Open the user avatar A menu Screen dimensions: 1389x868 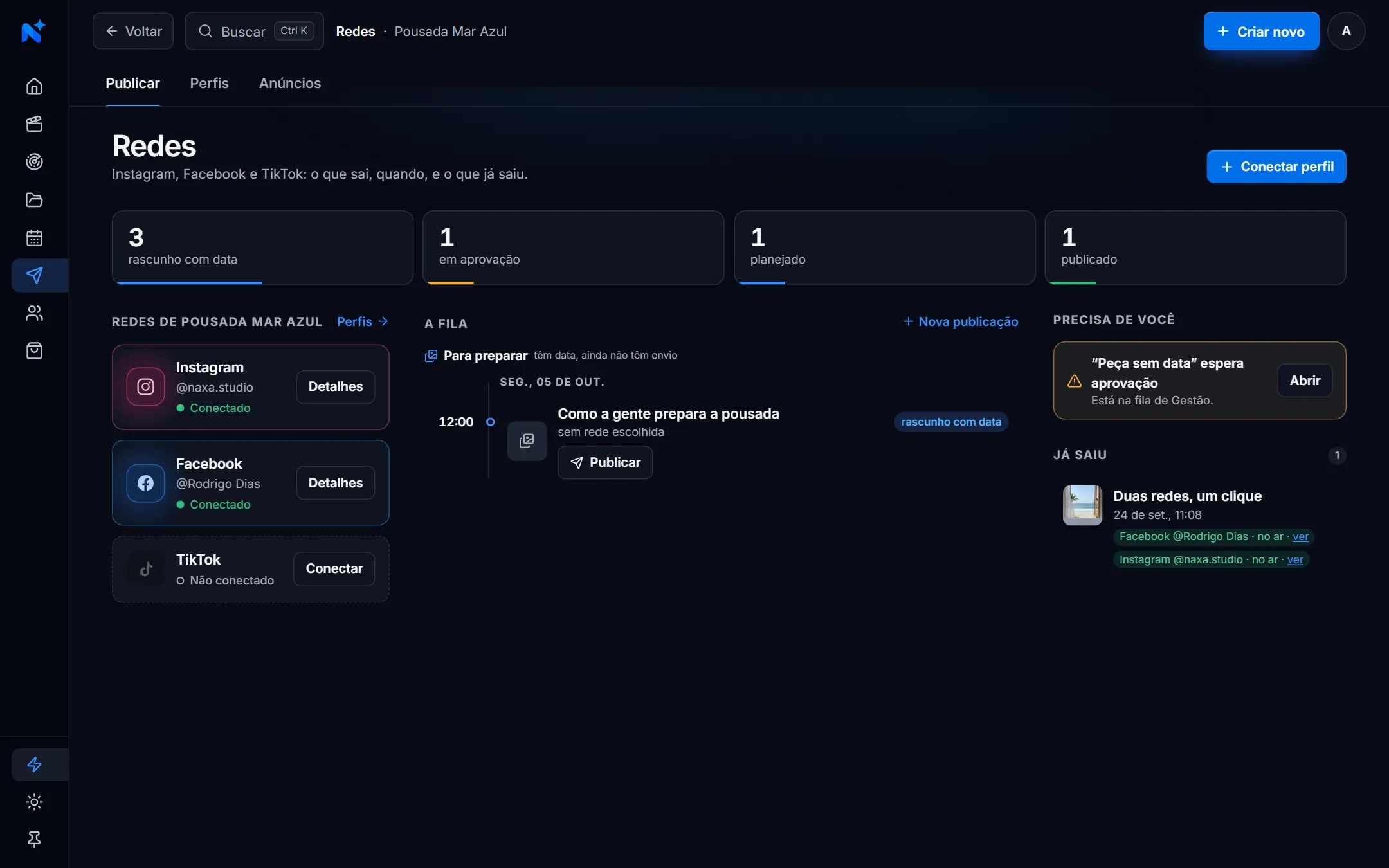[1346, 31]
